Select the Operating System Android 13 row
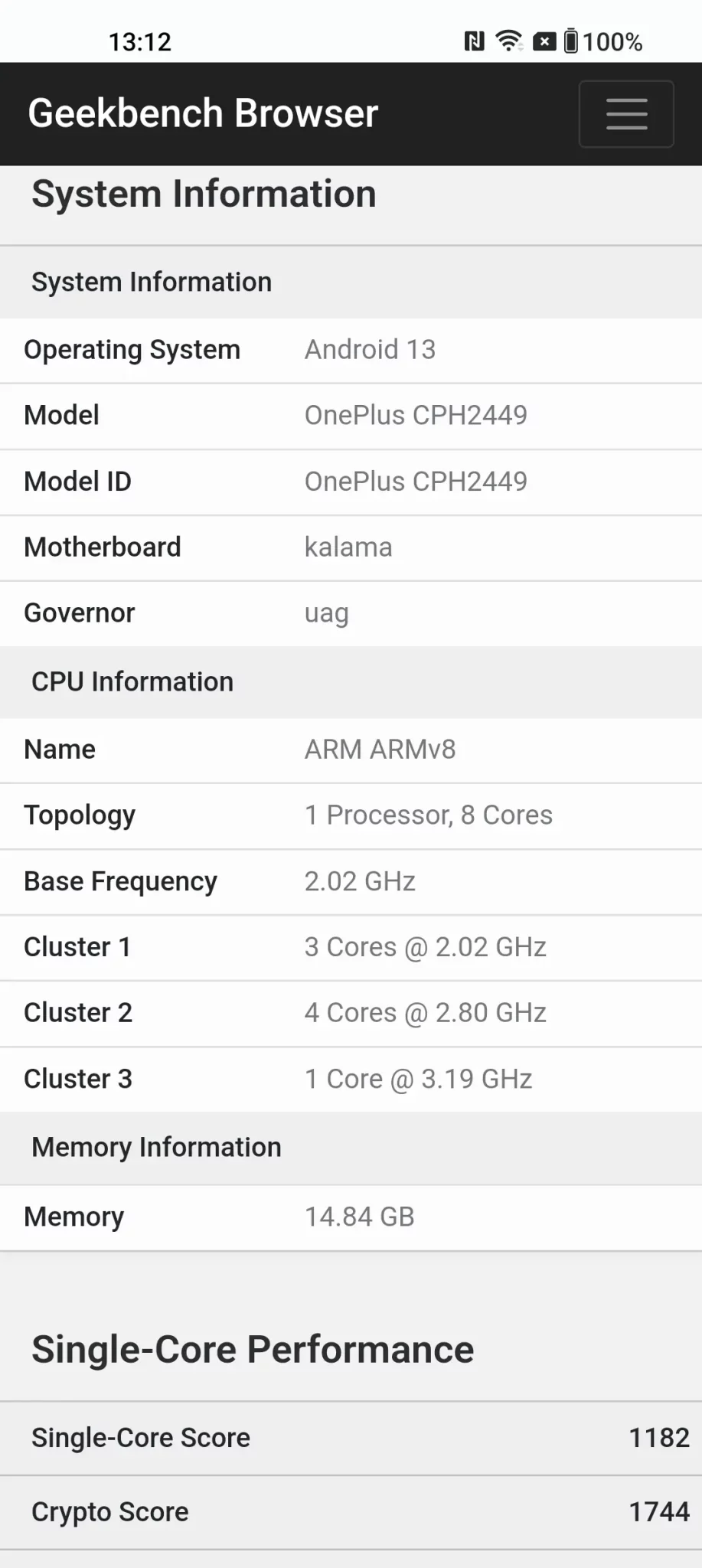702x1568 pixels. tap(351, 350)
